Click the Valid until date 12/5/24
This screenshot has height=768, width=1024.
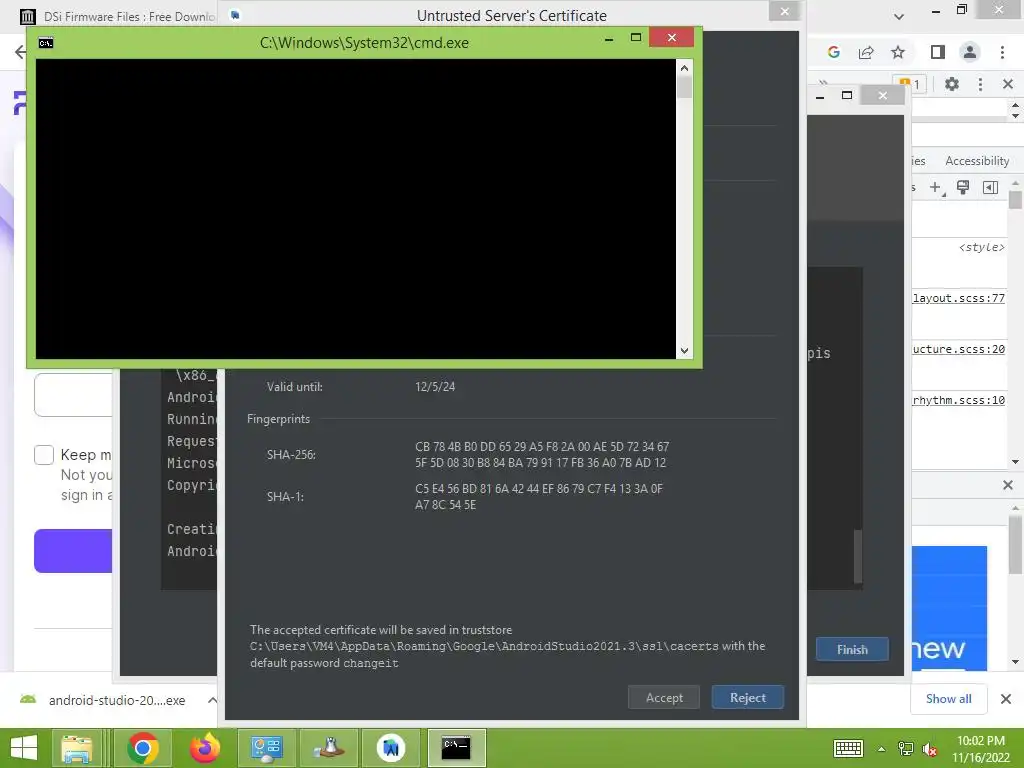coord(435,387)
